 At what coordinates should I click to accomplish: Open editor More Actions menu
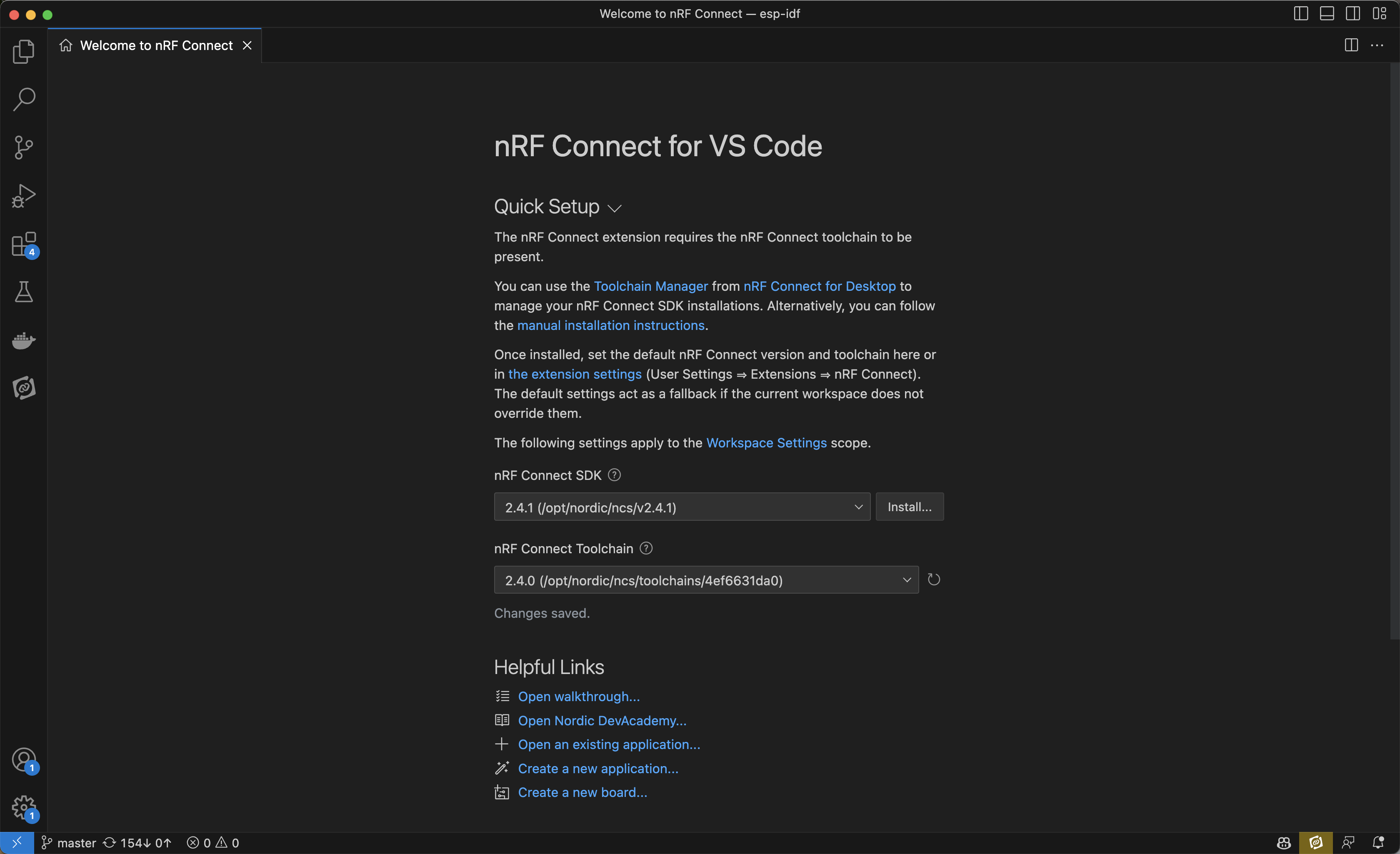[x=1377, y=45]
